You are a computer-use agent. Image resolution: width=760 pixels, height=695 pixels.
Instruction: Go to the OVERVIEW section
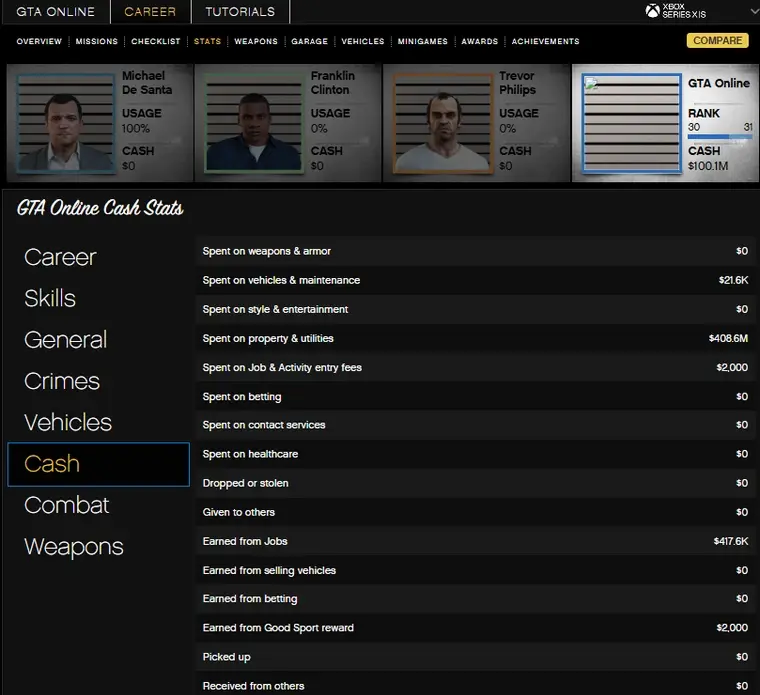[39, 41]
